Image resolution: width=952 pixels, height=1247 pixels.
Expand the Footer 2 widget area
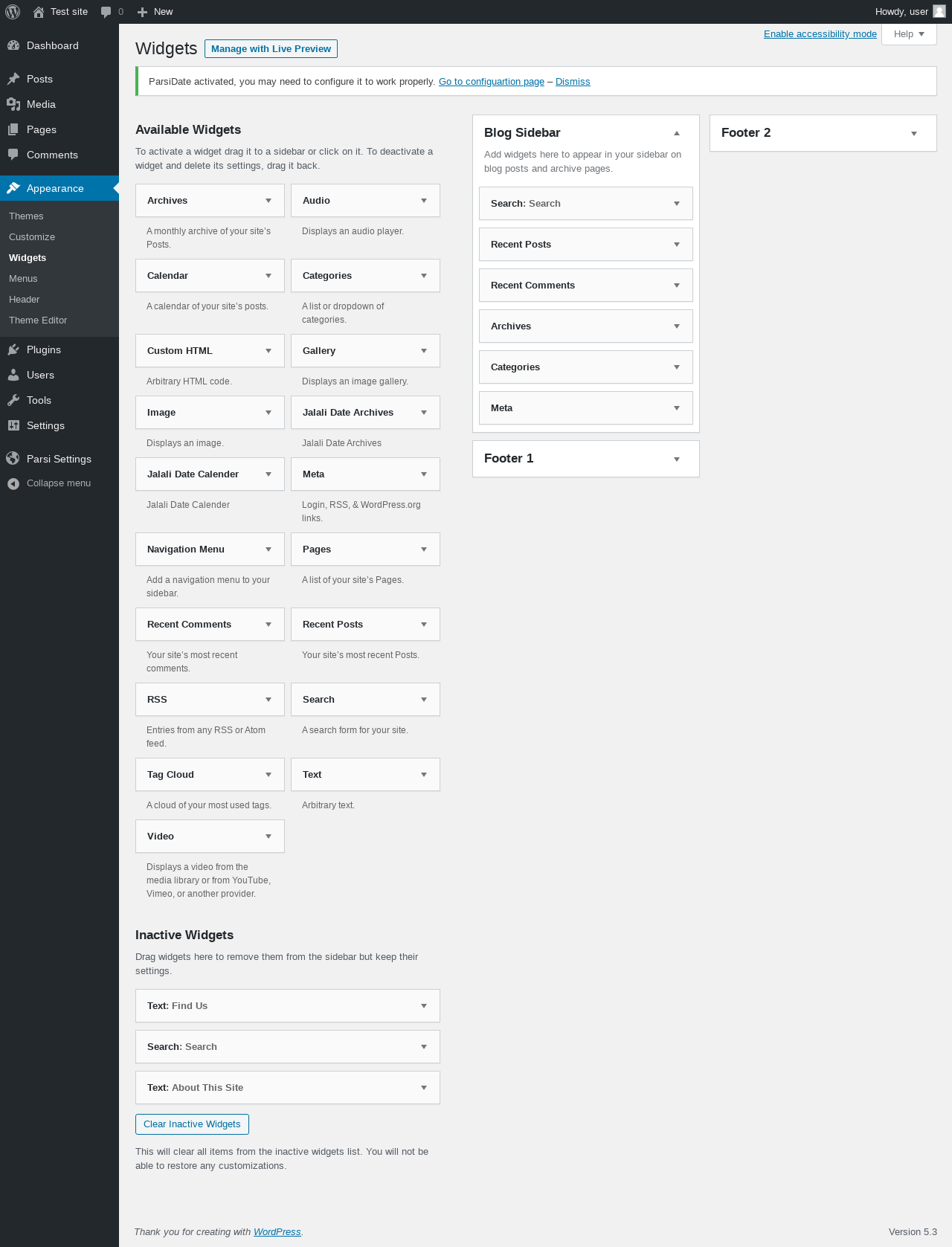click(914, 134)
